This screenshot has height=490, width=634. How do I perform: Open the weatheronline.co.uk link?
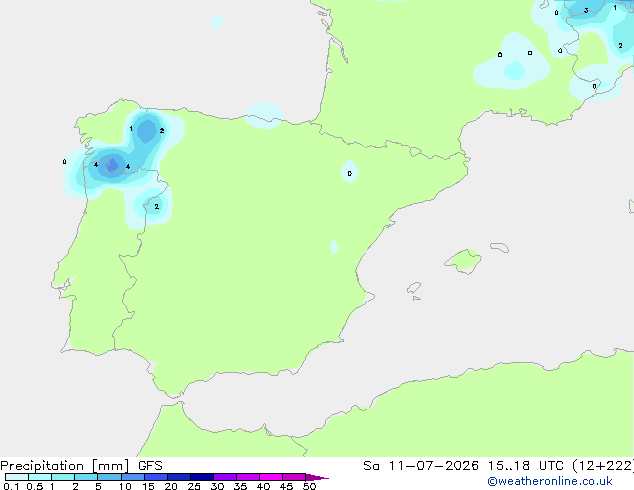[550, 481]
